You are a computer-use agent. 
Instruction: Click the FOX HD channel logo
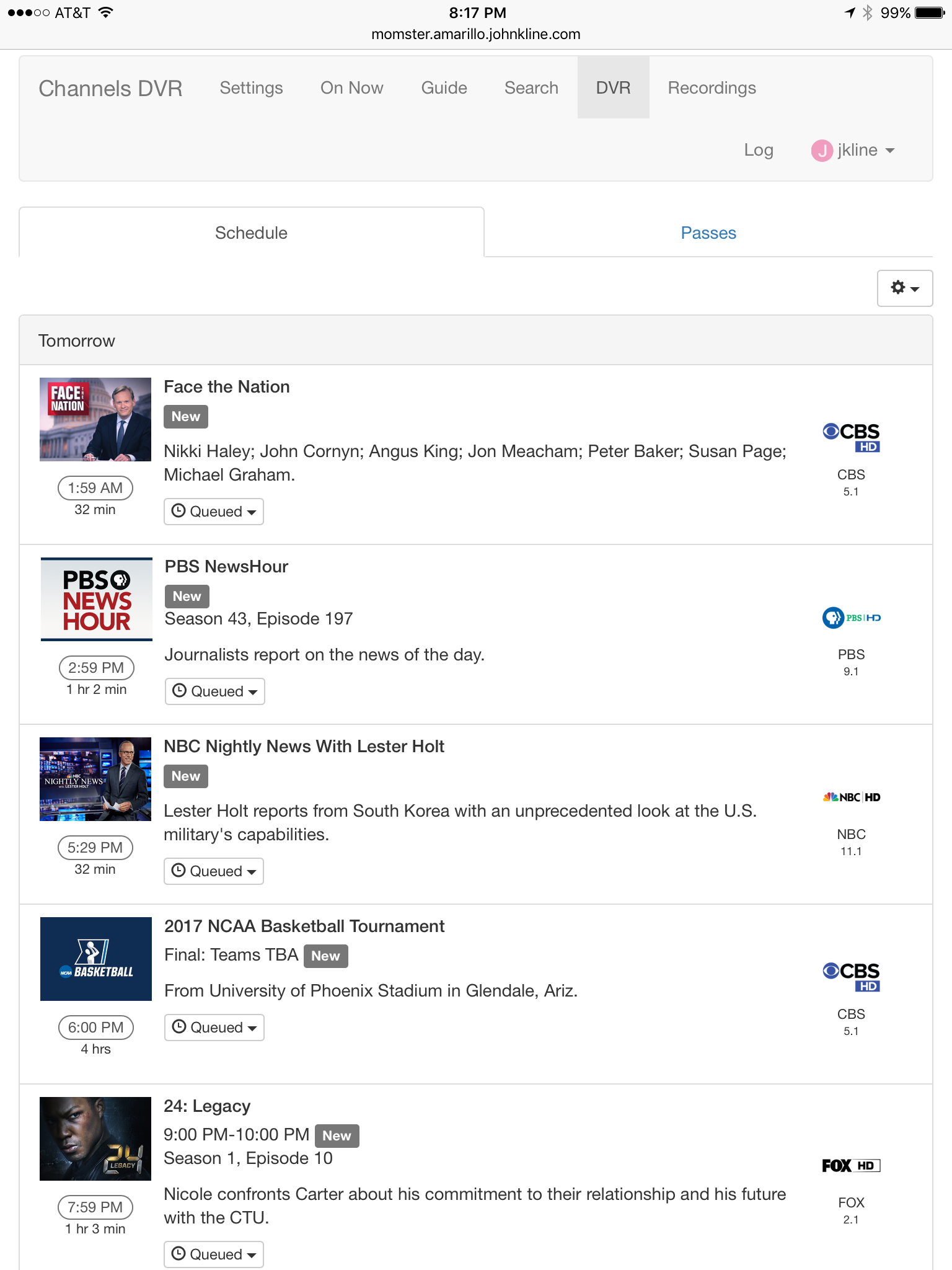(851, 1166)
